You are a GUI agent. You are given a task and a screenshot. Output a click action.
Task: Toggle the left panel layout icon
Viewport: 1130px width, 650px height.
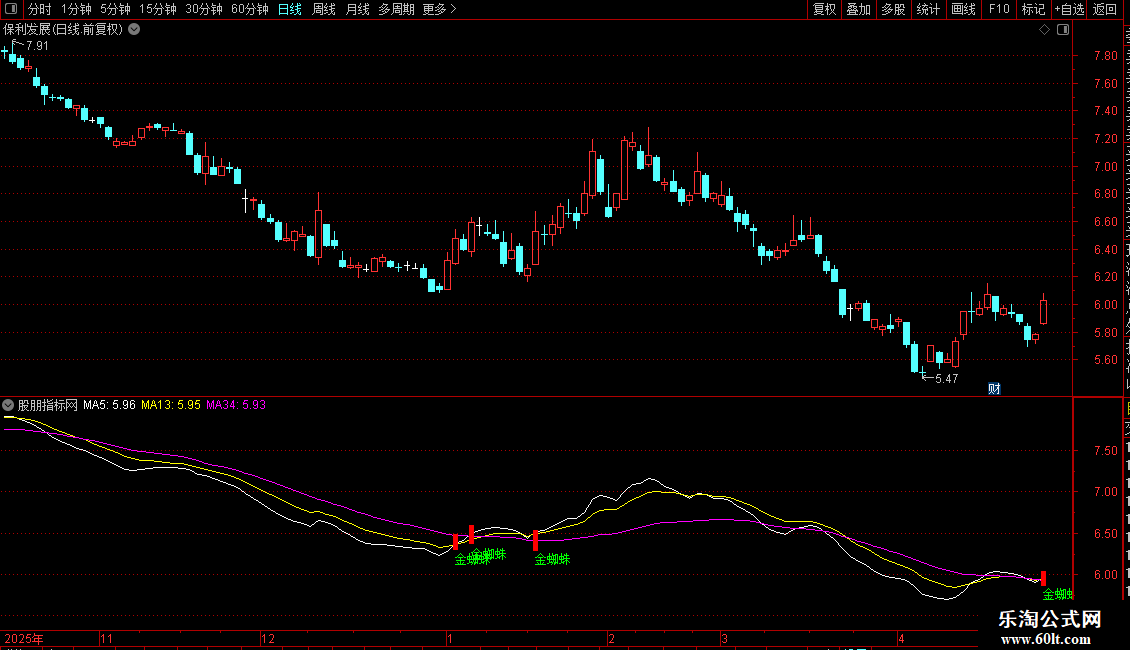pyautogui.click(x=11, y=9)
